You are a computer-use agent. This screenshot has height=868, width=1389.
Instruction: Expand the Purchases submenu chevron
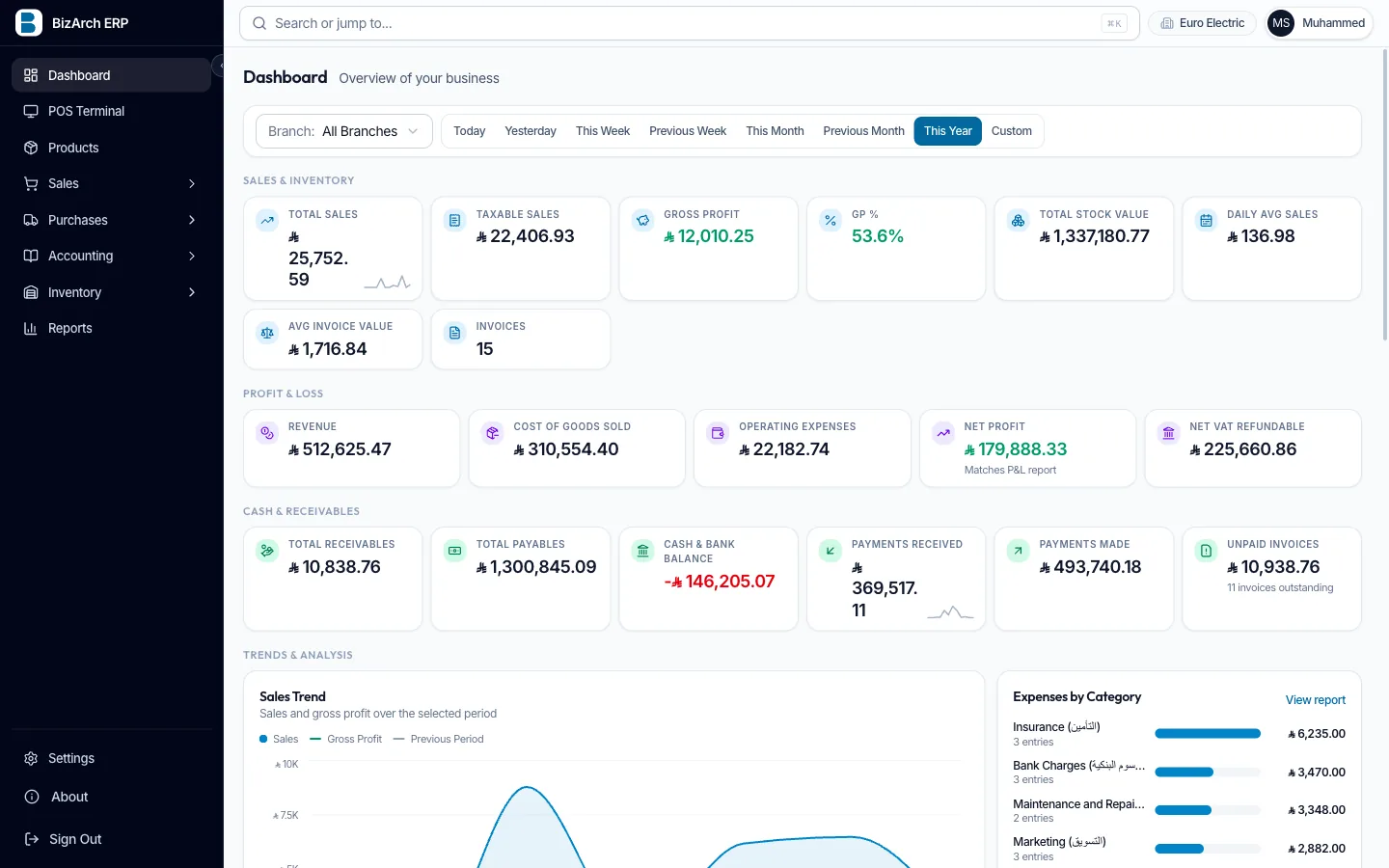click(192, 220)
